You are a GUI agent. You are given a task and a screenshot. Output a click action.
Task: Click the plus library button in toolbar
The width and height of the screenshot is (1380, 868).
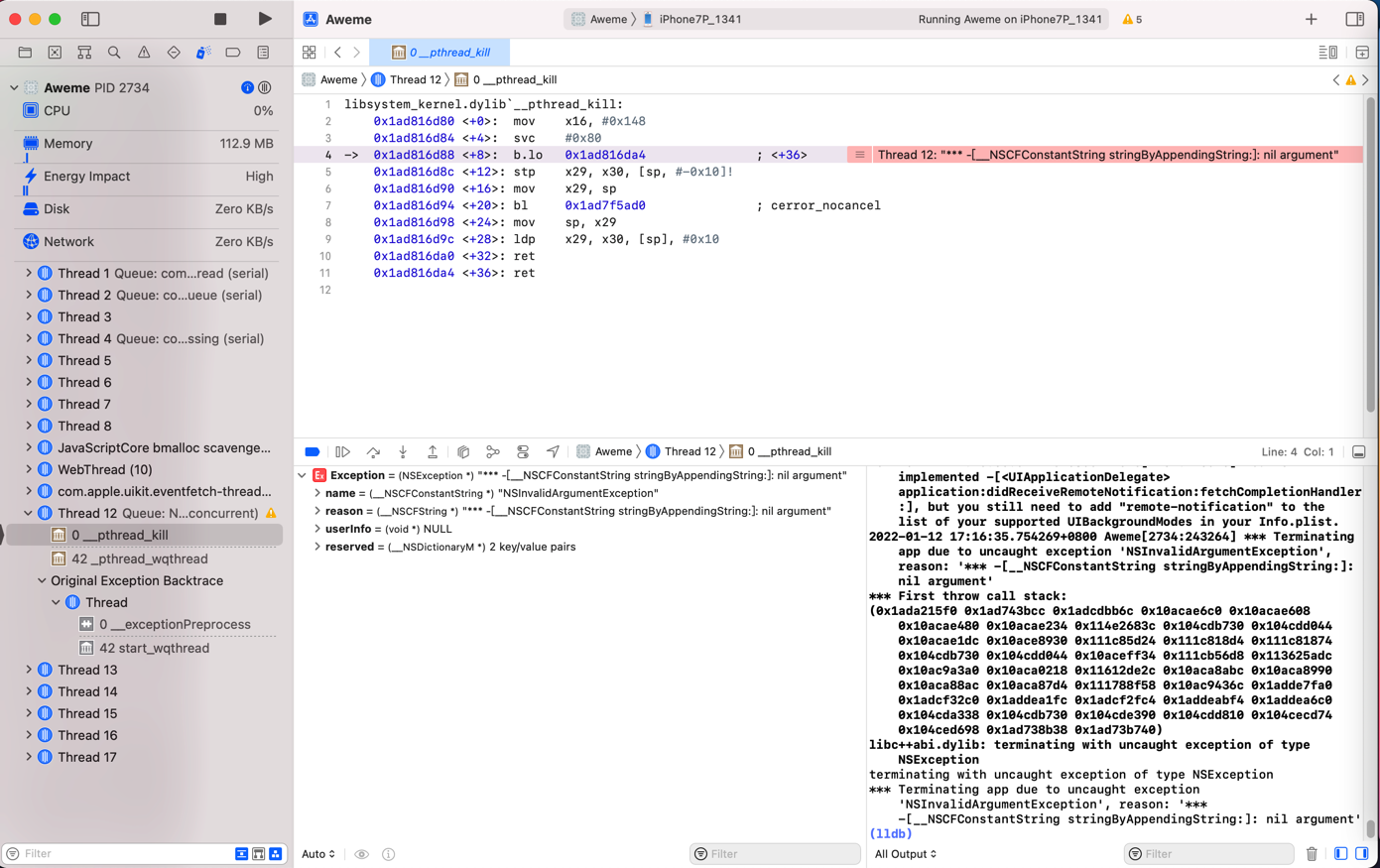point(1312,19)
